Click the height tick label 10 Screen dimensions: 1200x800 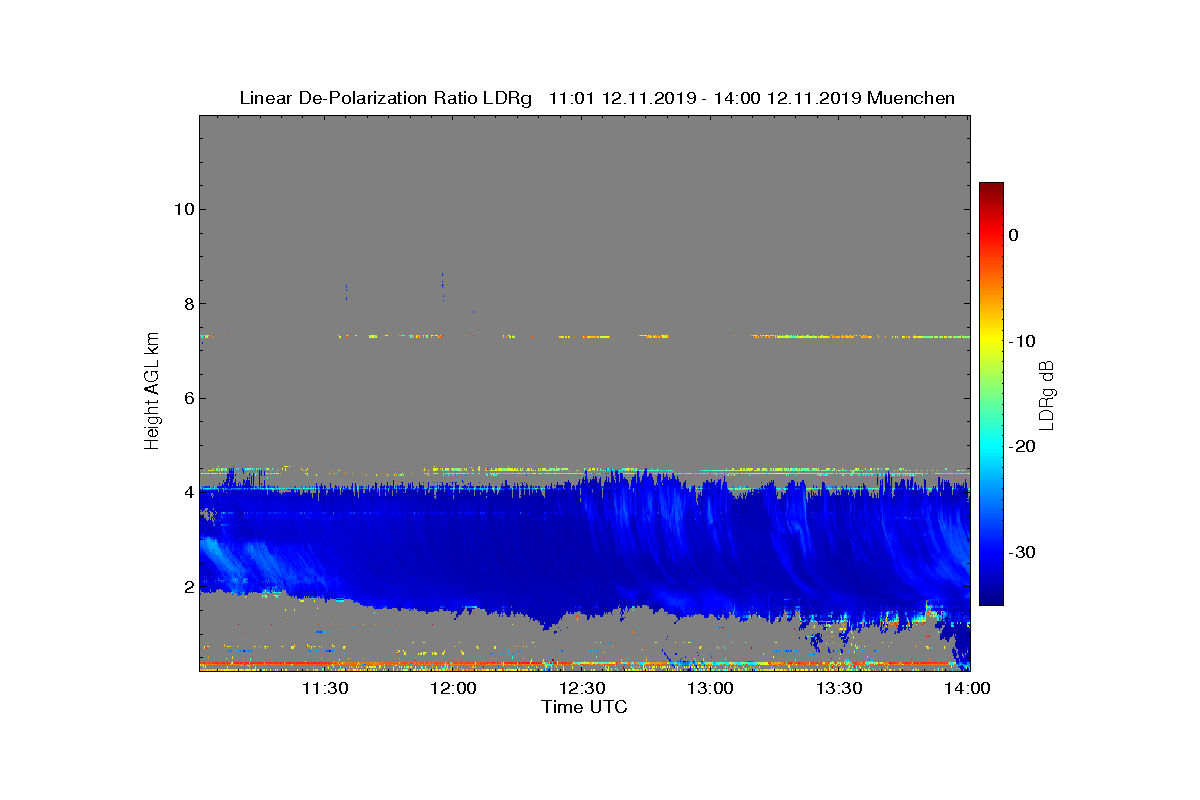183,209
